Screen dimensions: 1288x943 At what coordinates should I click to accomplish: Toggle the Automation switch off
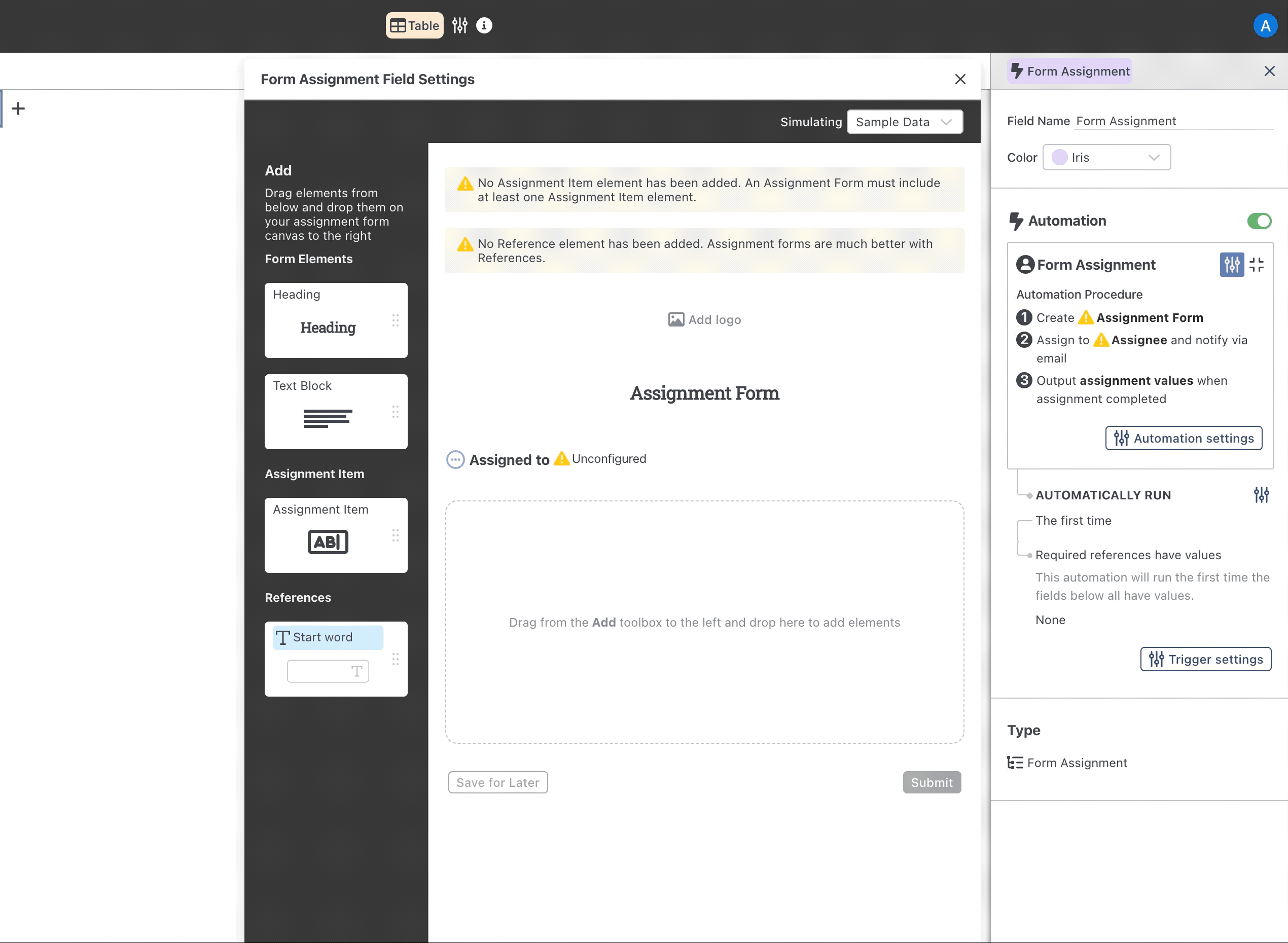1259,221
